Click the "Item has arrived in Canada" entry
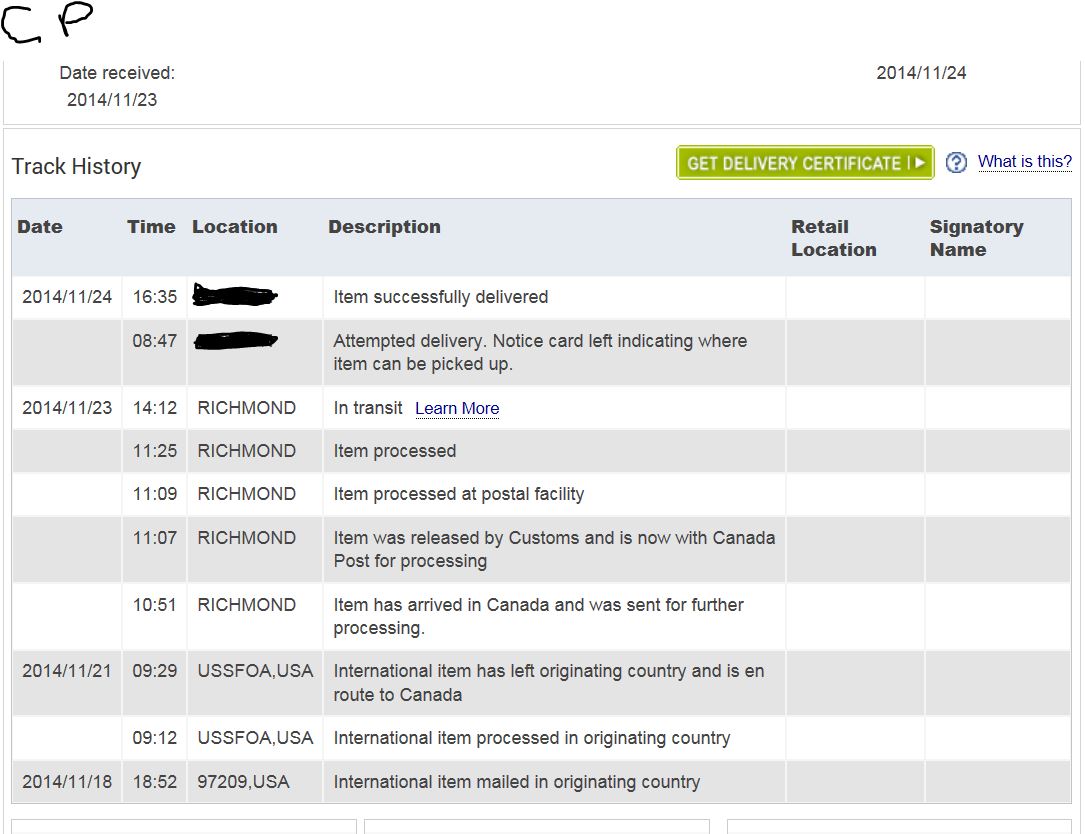Image resolution: width=1085 pixels, height=834 pixels. [538, 616]
